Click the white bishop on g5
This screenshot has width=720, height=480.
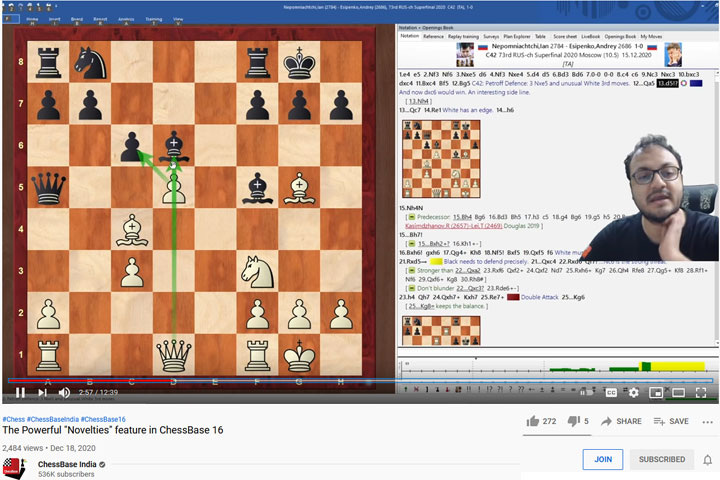click(x=299, y=187)
